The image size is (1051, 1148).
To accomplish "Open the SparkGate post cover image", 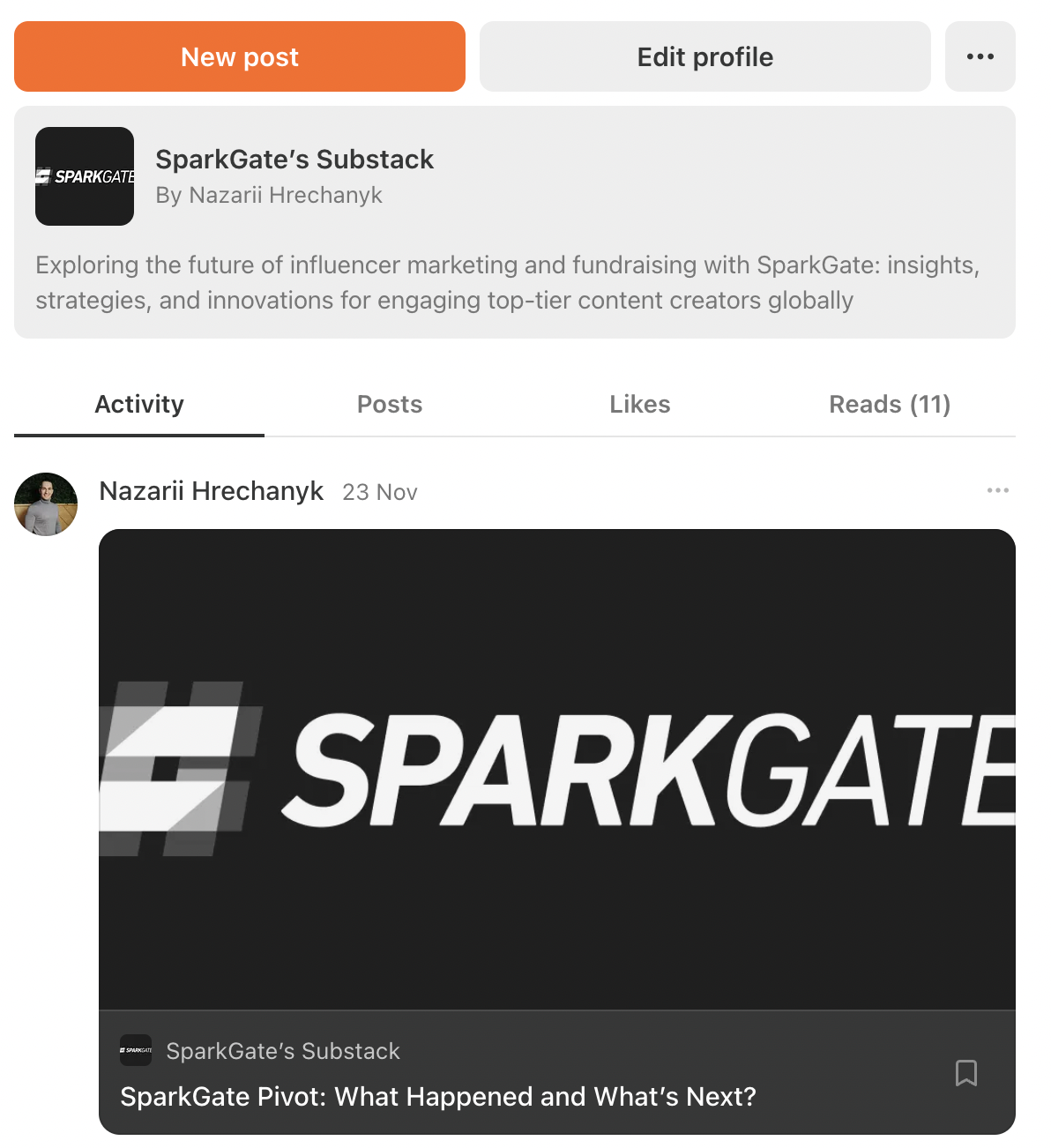I will (557, 769).
